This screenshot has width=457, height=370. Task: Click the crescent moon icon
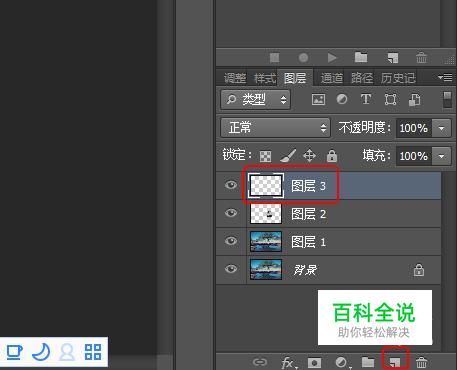41,352
